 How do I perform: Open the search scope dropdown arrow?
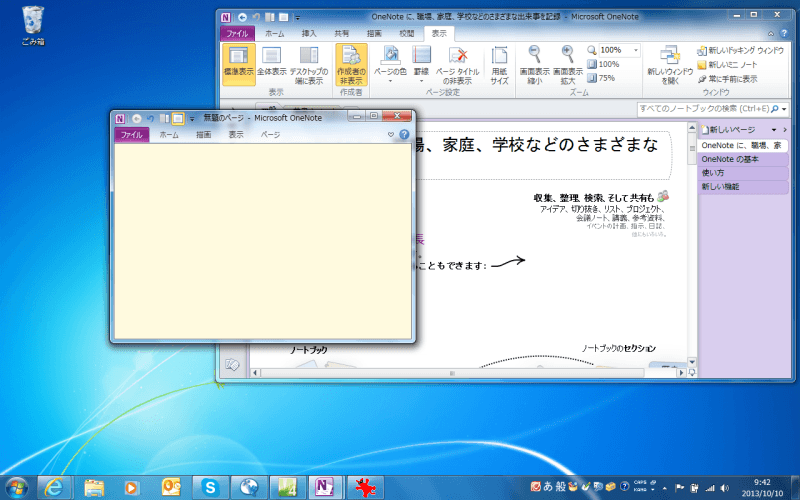(x=784, y=109)
